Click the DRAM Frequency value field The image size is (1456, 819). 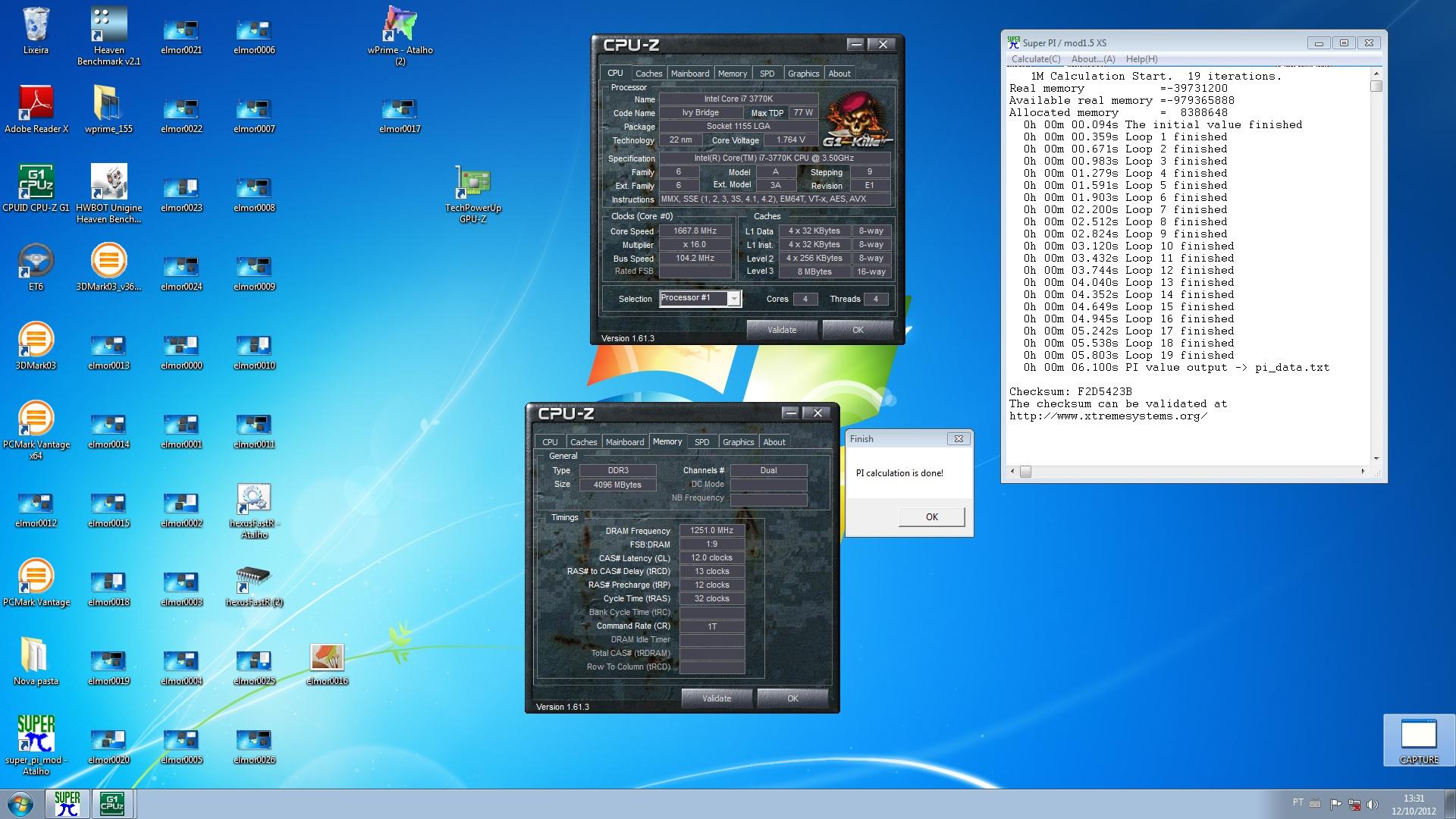coord(712,531)
